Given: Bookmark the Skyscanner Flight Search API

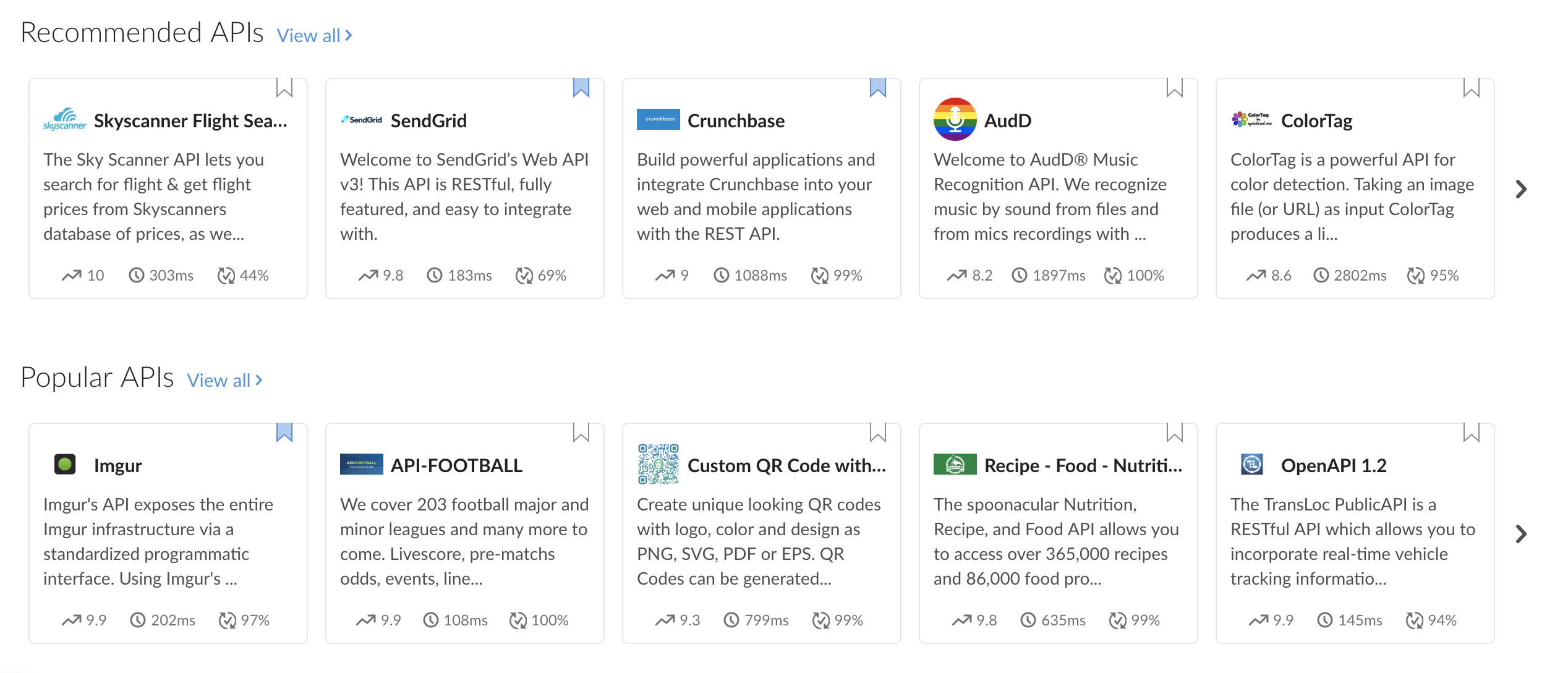Looking at the screenshot, I should [284, 88].
